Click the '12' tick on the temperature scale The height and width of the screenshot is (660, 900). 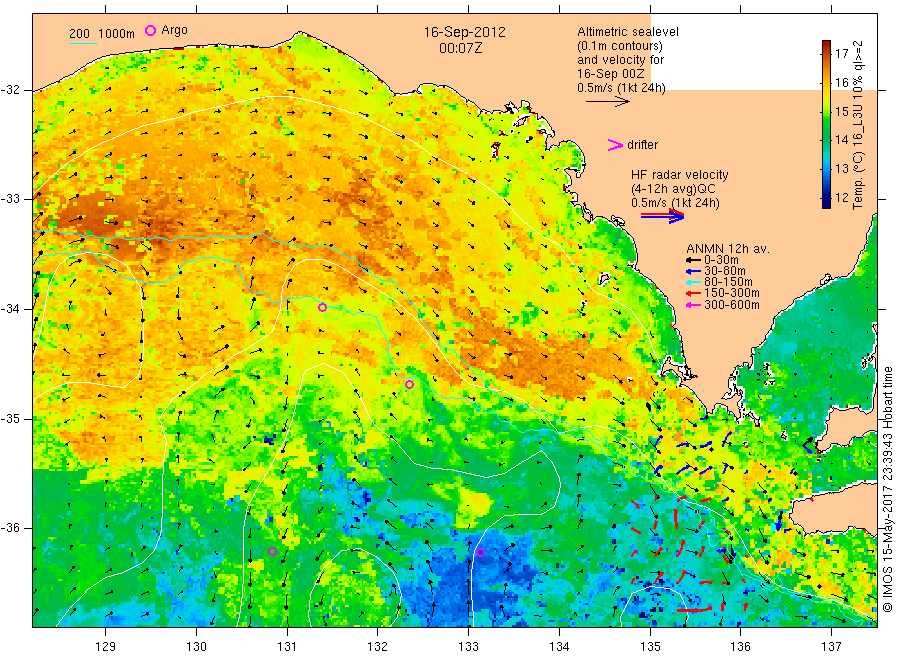841,197
